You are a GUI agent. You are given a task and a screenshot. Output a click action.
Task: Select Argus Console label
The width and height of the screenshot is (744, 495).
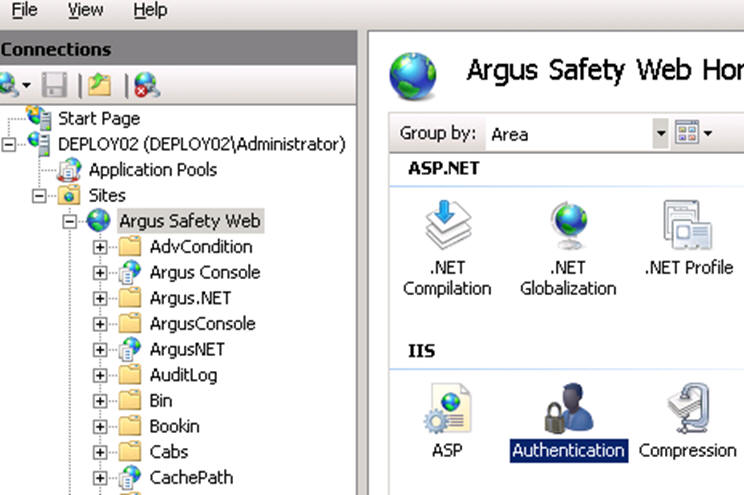tap(205, 272)
